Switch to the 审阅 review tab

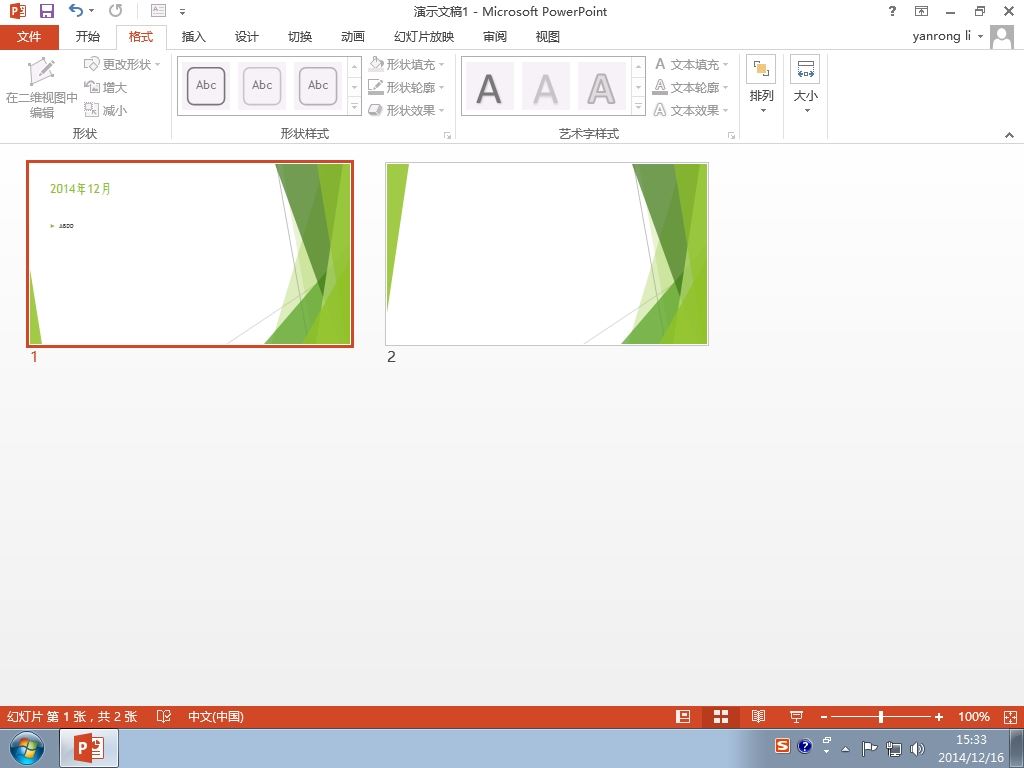click(x=494, y=37)
